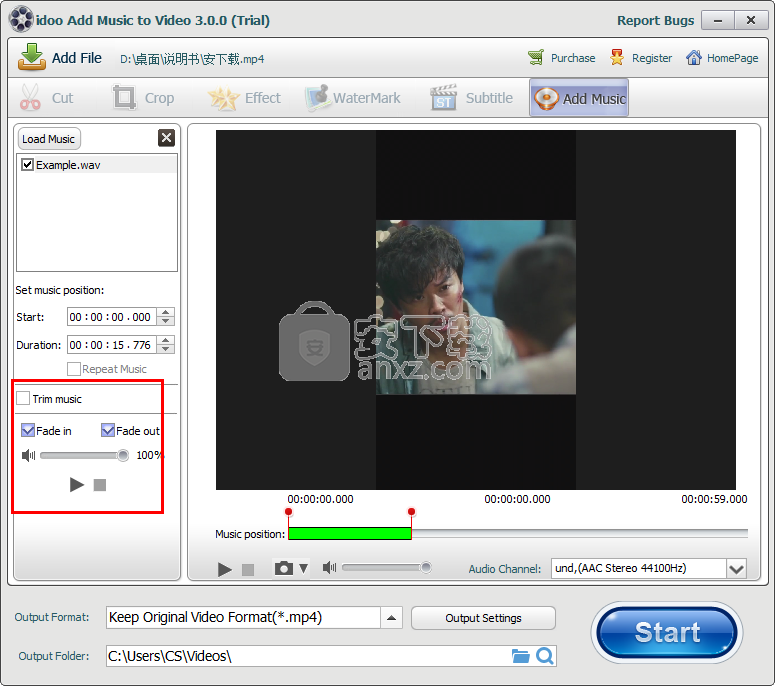This screenshot has height=686, width=775.
Task: Click the idoo film reel app icon
Action: [21, 20]
